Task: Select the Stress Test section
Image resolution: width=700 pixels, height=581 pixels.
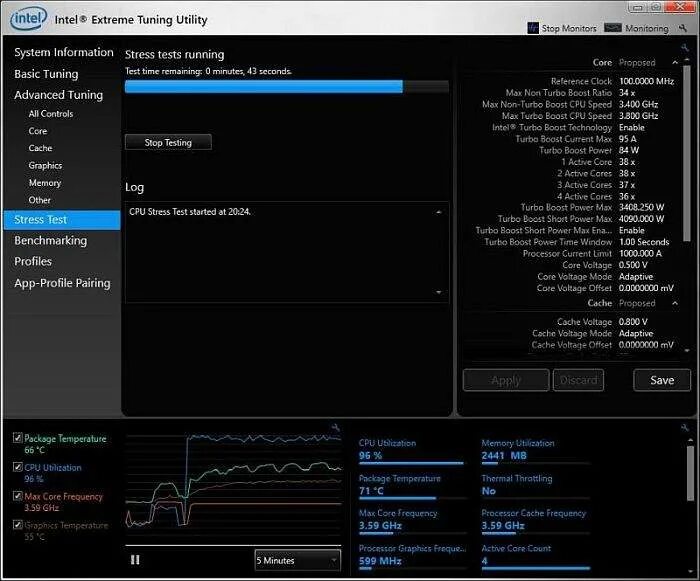Action: coord(62,220)
